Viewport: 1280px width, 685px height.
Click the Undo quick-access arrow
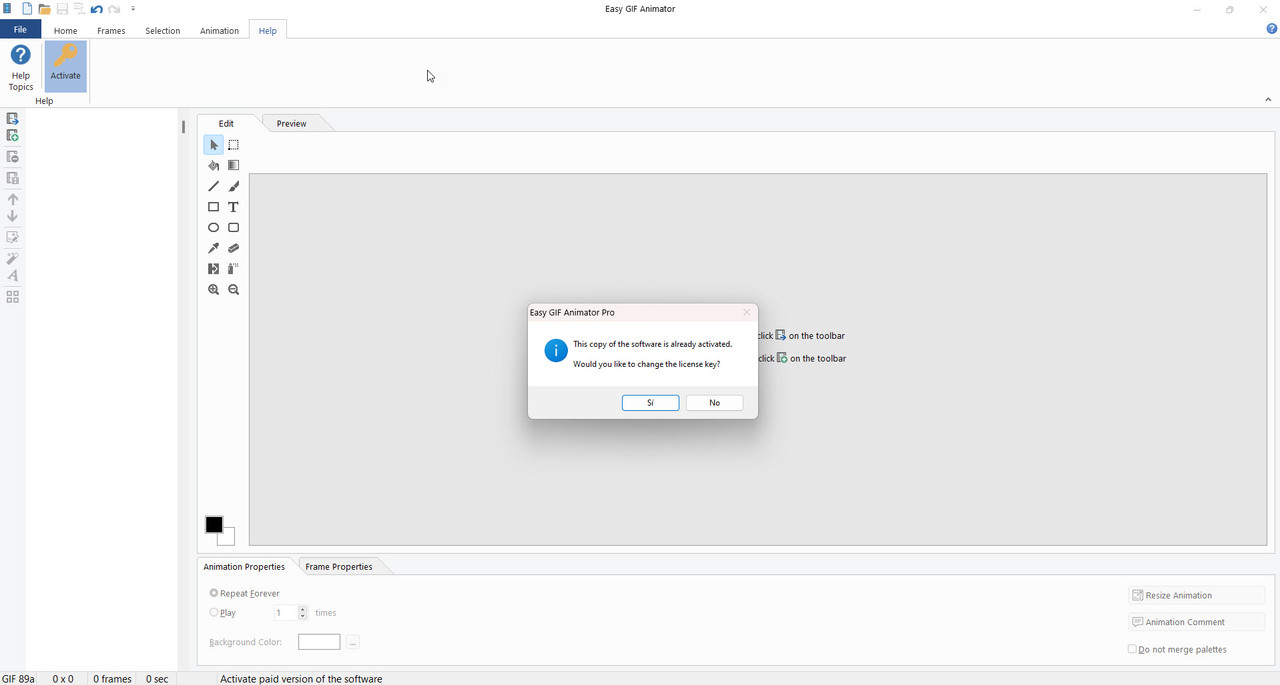tap(97, 9)
